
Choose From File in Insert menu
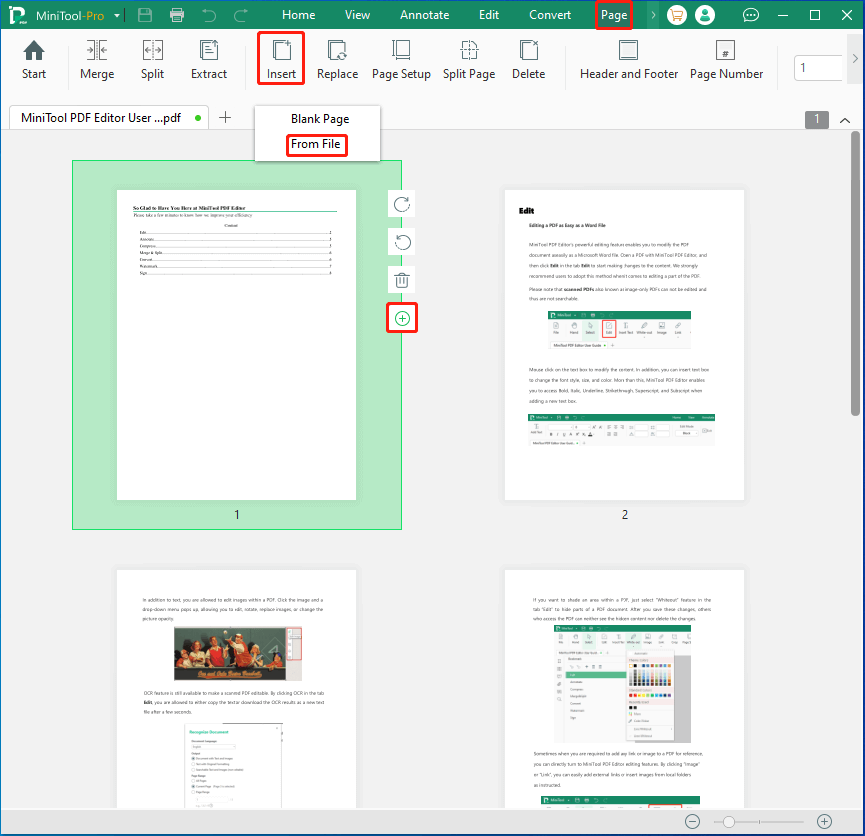tap(316, 144)
